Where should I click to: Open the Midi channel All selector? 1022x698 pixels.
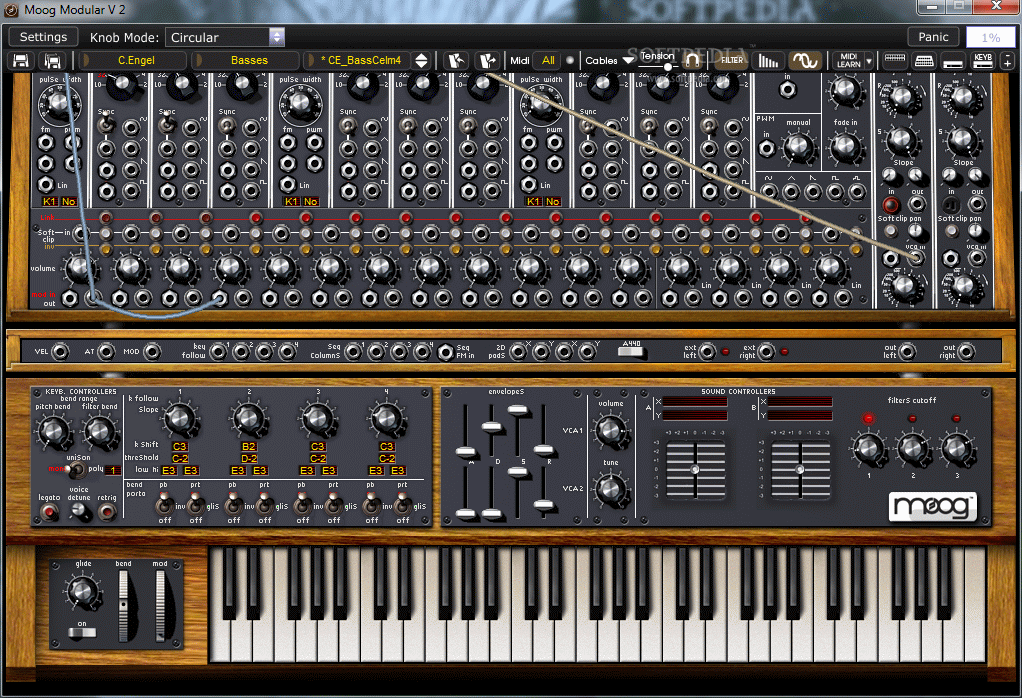(548, 60)
